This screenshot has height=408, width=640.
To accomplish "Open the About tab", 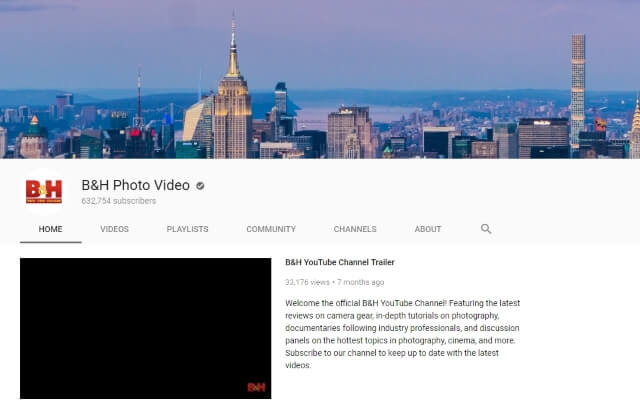I will click(428, 229).
